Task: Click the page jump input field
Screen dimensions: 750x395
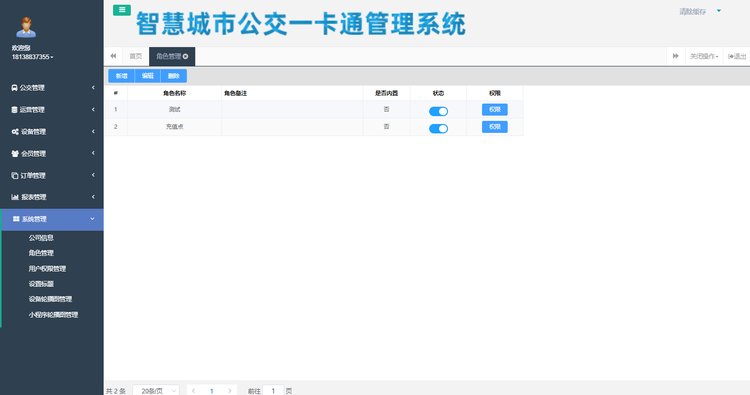Action: (273, 391)
